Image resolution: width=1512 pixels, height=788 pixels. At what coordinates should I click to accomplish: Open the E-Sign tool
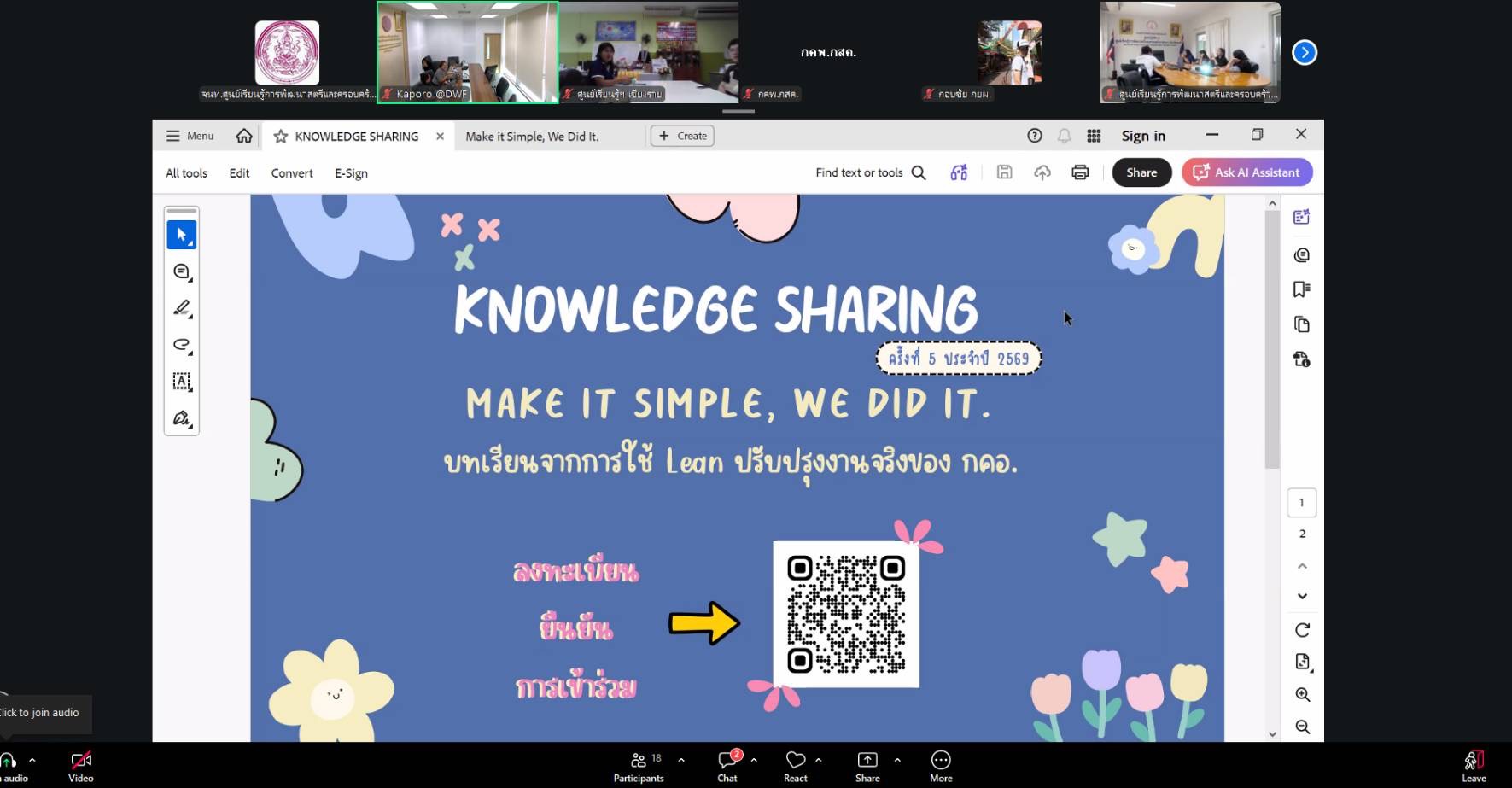[351, 173]
